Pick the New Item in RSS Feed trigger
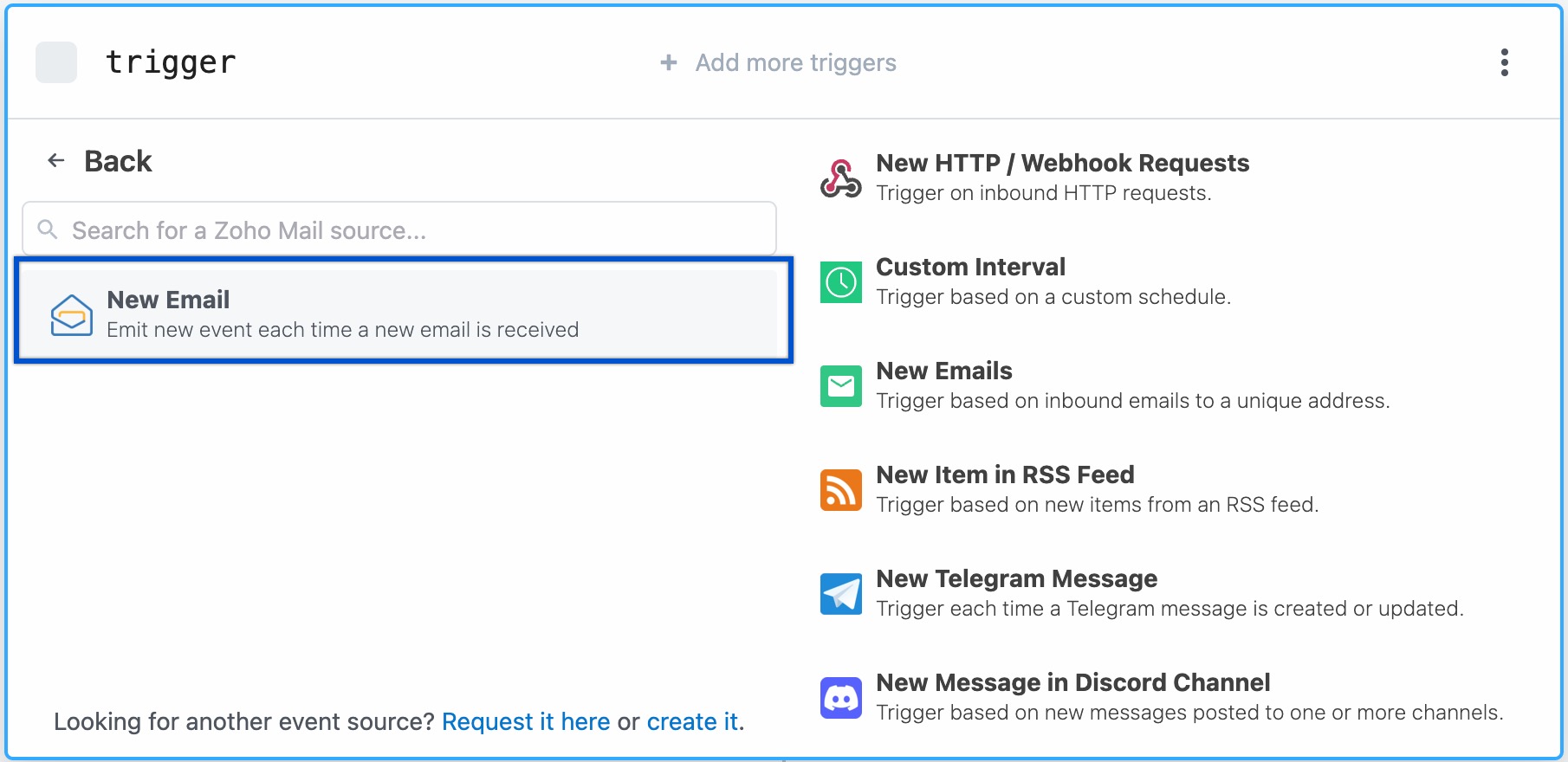 coord(1005,475)
